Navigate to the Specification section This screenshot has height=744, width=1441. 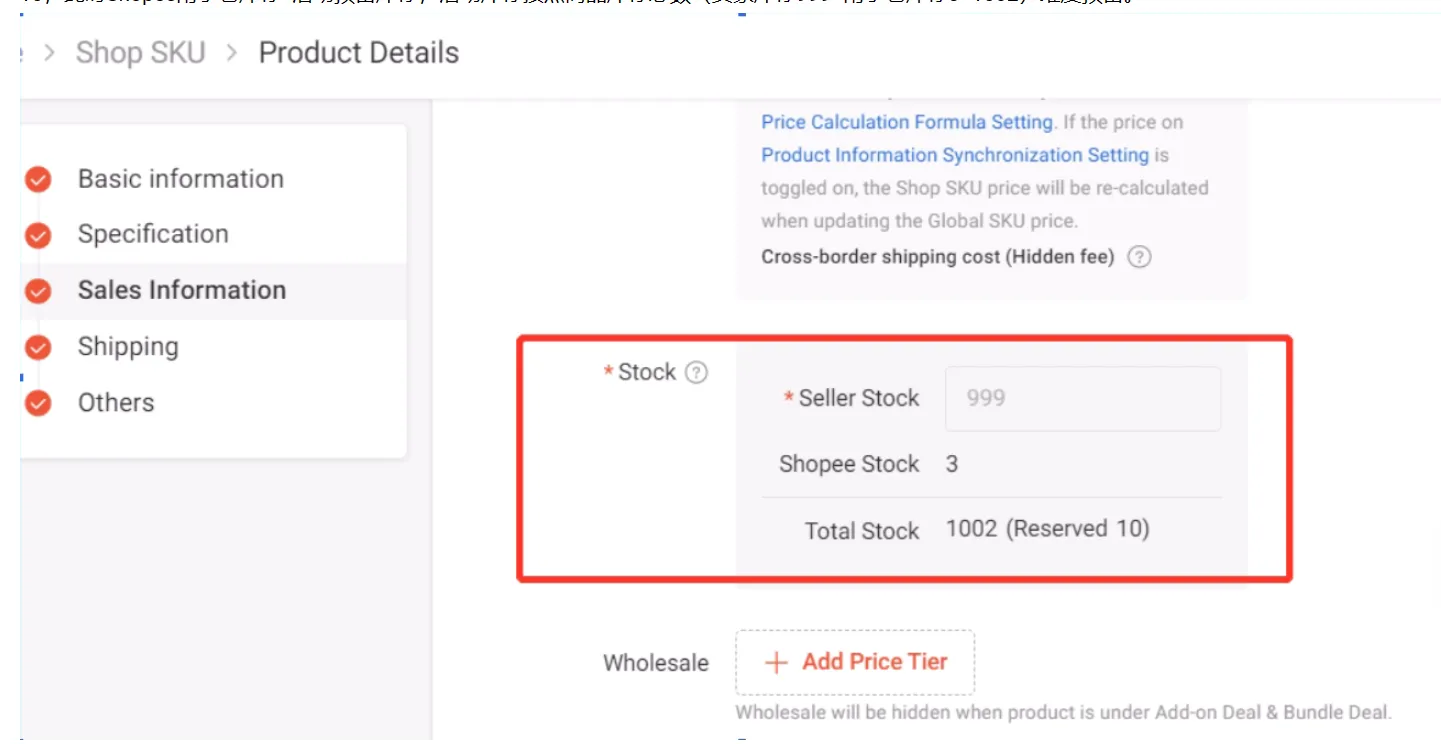point(152,234)
